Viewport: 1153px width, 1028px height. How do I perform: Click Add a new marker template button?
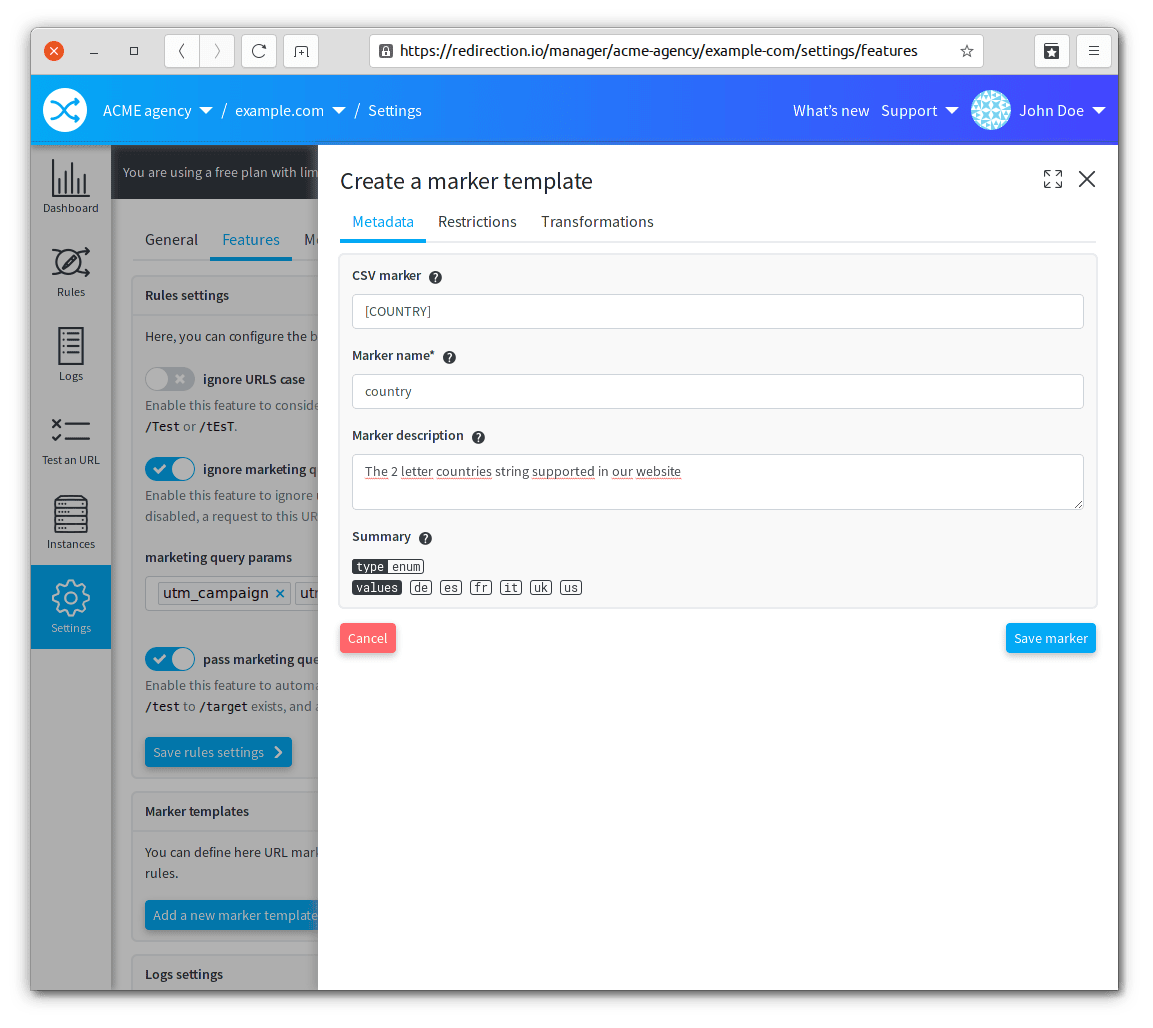tap(232, 915)
